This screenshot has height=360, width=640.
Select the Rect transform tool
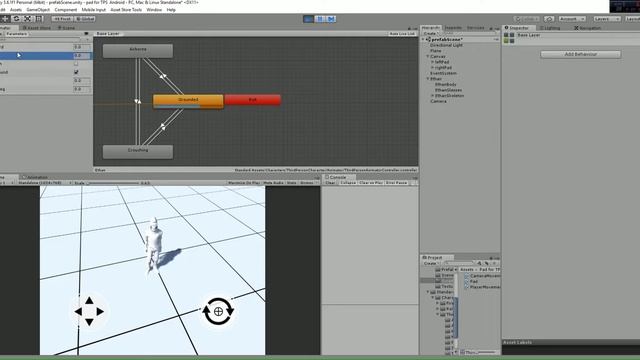[39, 19]
